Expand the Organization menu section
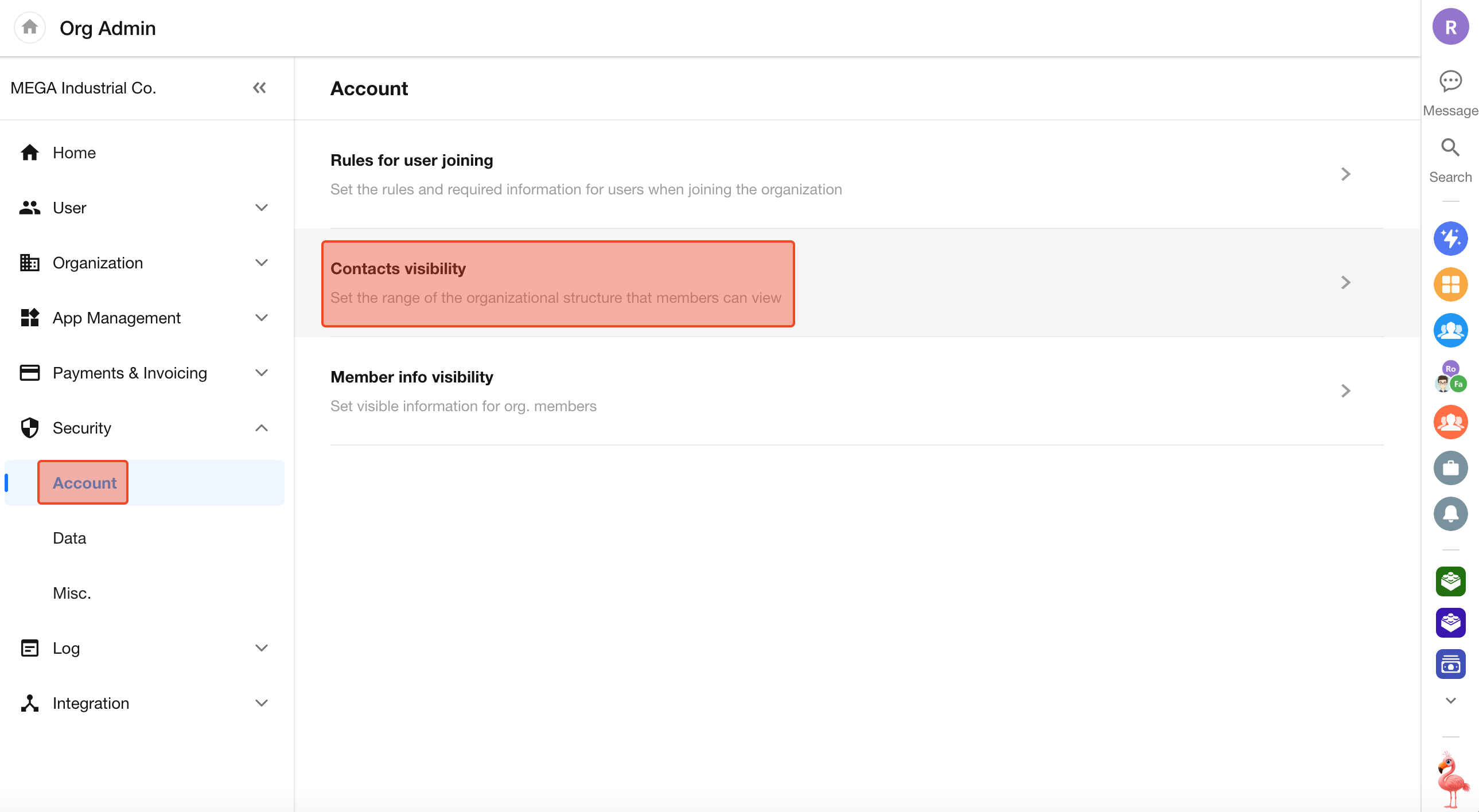 261,263
